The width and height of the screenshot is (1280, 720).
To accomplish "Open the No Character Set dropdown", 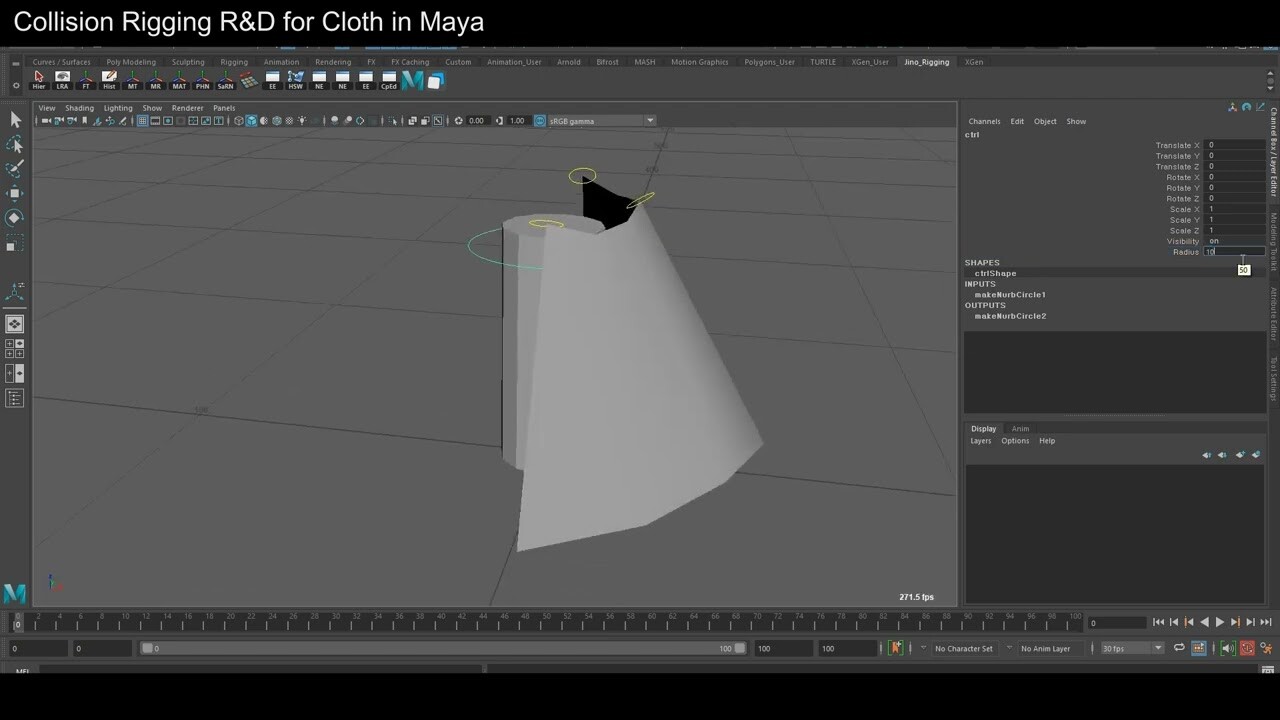I will pos(963,648).
